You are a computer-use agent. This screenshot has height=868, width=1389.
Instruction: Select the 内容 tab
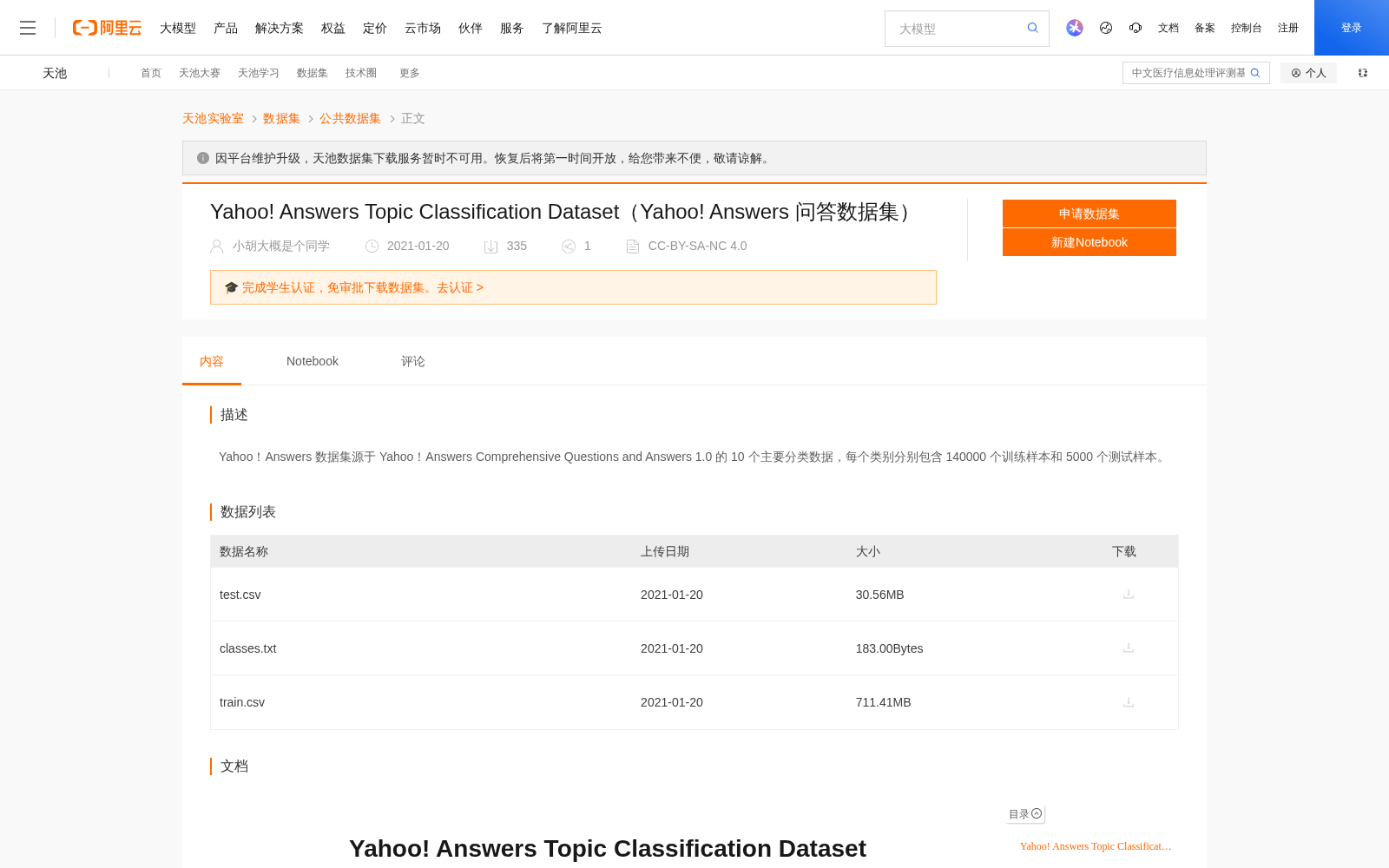(212, 361)
